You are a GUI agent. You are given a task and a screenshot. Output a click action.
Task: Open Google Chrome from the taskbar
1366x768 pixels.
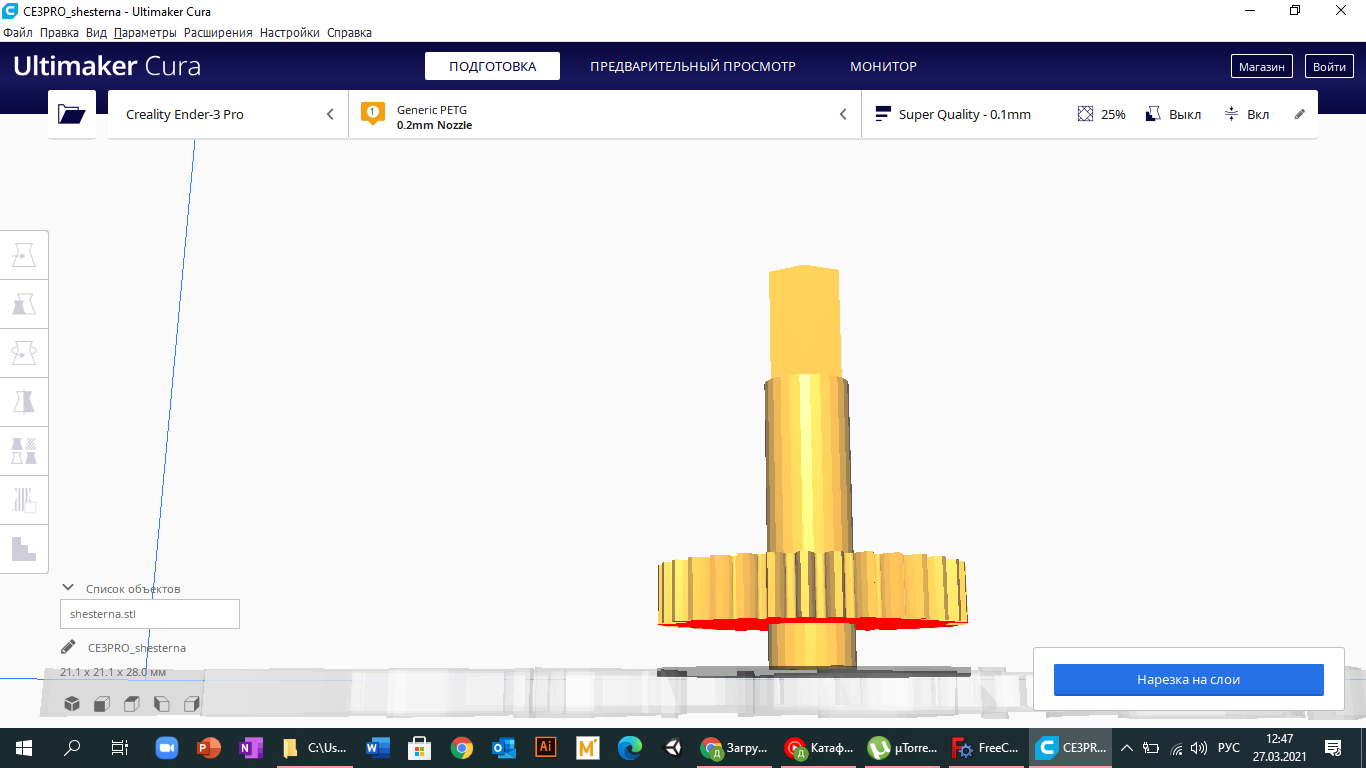coord(461,747)
